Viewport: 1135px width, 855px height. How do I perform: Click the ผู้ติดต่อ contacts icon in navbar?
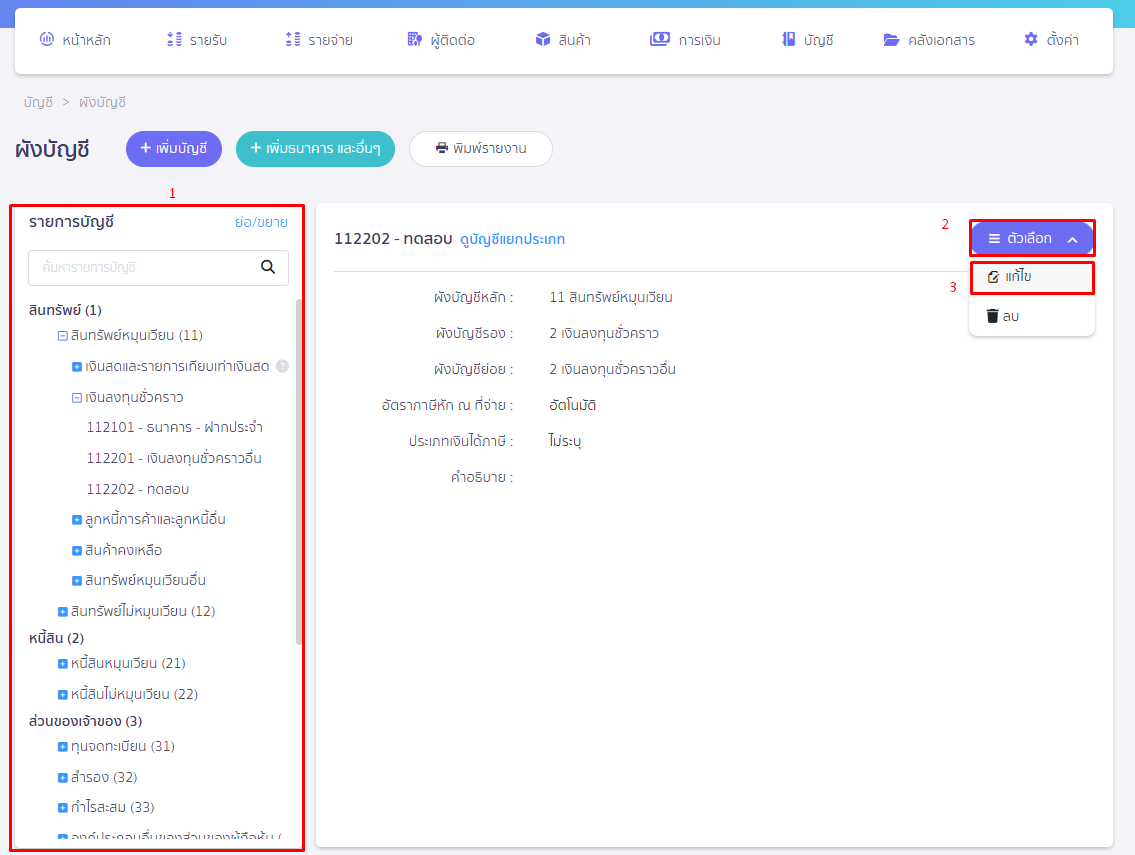tap(415, 40)
